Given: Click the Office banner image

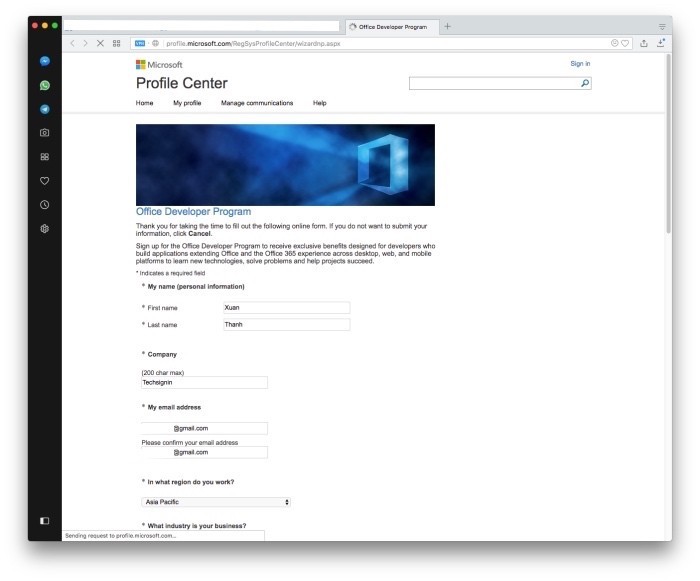Looking at the screenshot, I should point(285,165).
